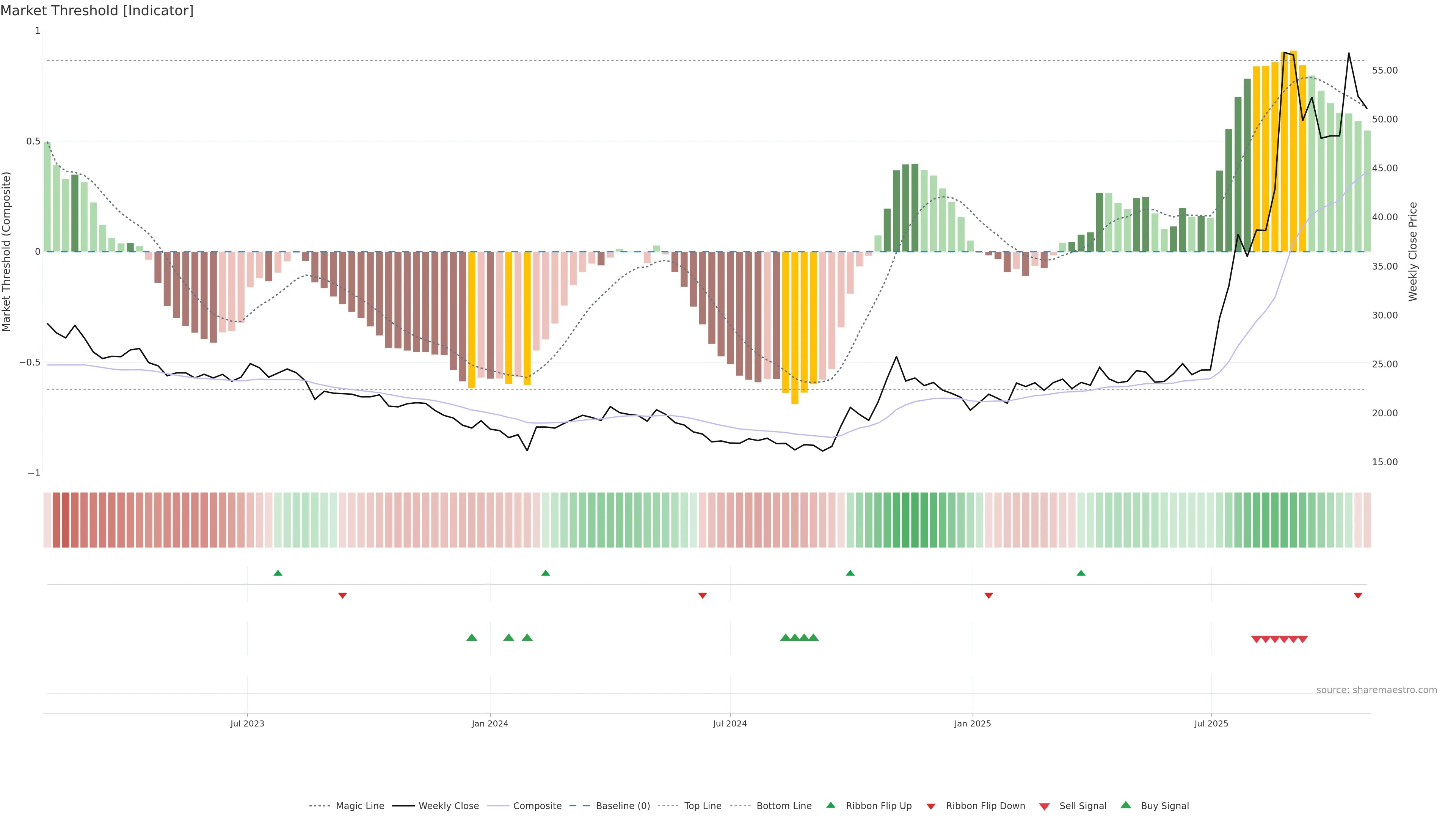Click the Jul 2024 x-axis label
Viewport: 1456px width, 819px height.
click(x=730, y=723)
